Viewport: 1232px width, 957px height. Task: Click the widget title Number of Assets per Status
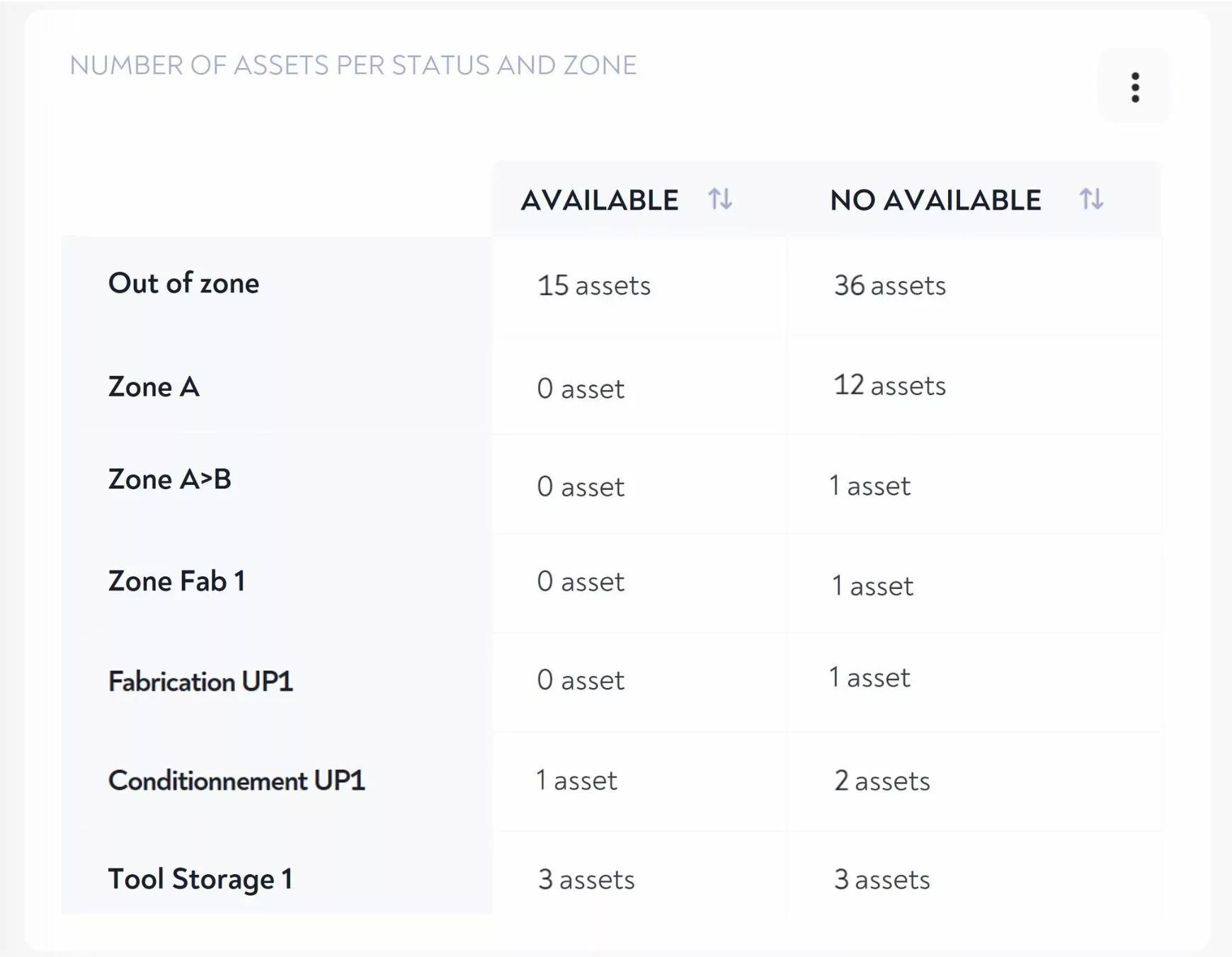tap(353, 65)
